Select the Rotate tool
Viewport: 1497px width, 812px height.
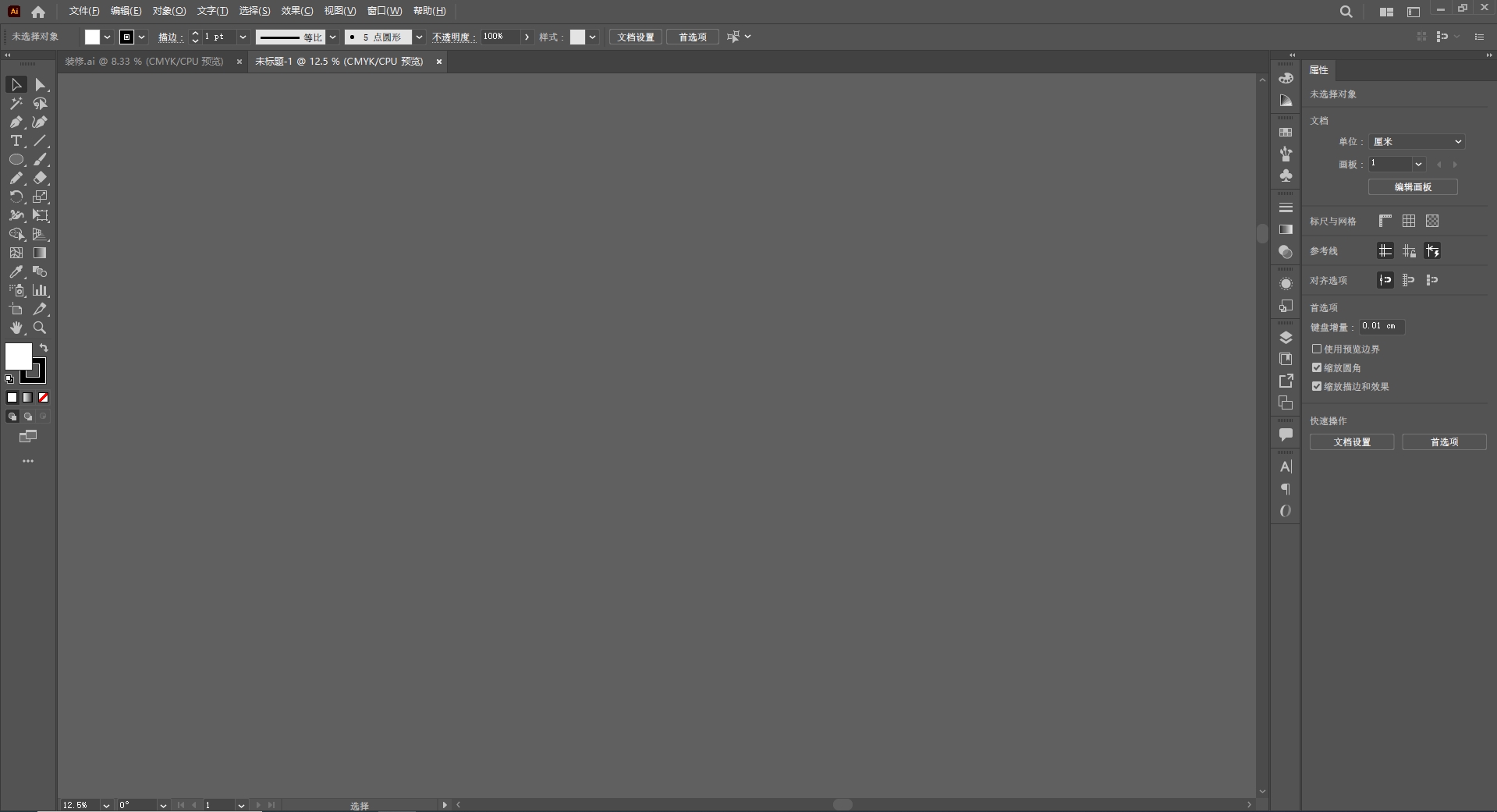pos(16,197)
